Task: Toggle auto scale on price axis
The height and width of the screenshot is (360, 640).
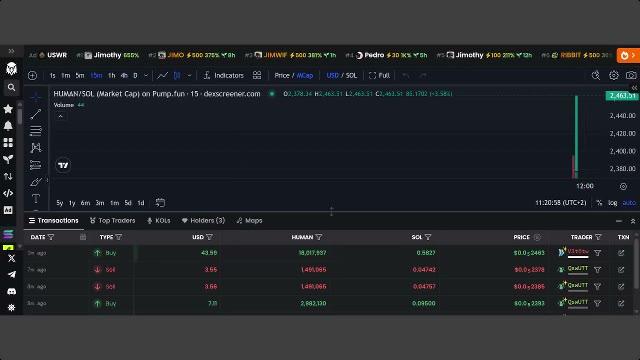Action: (629, 203)
